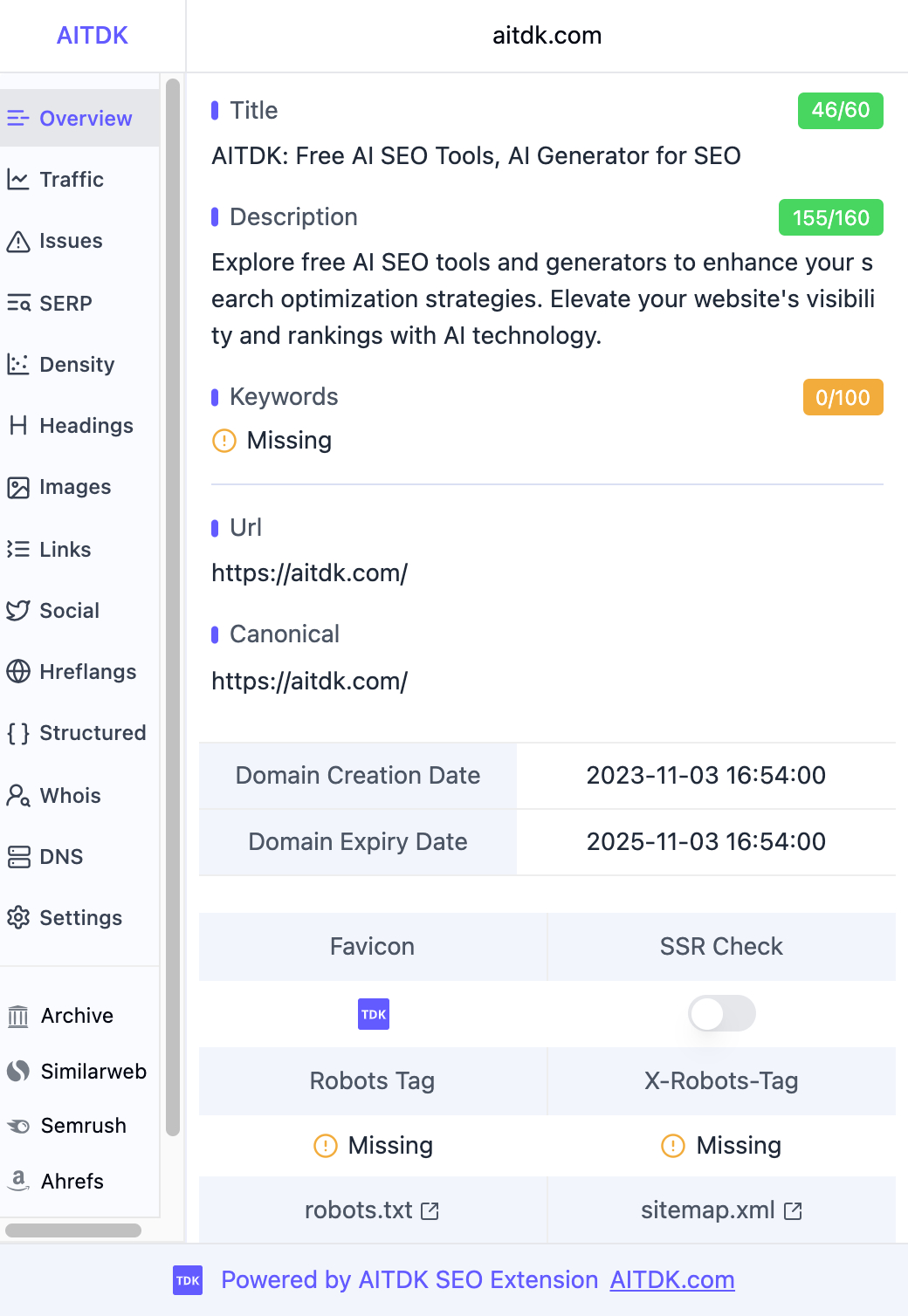Click the Url value under Url heading
The height and width of the screenshot is (1316, 908).
pos(309,573)
